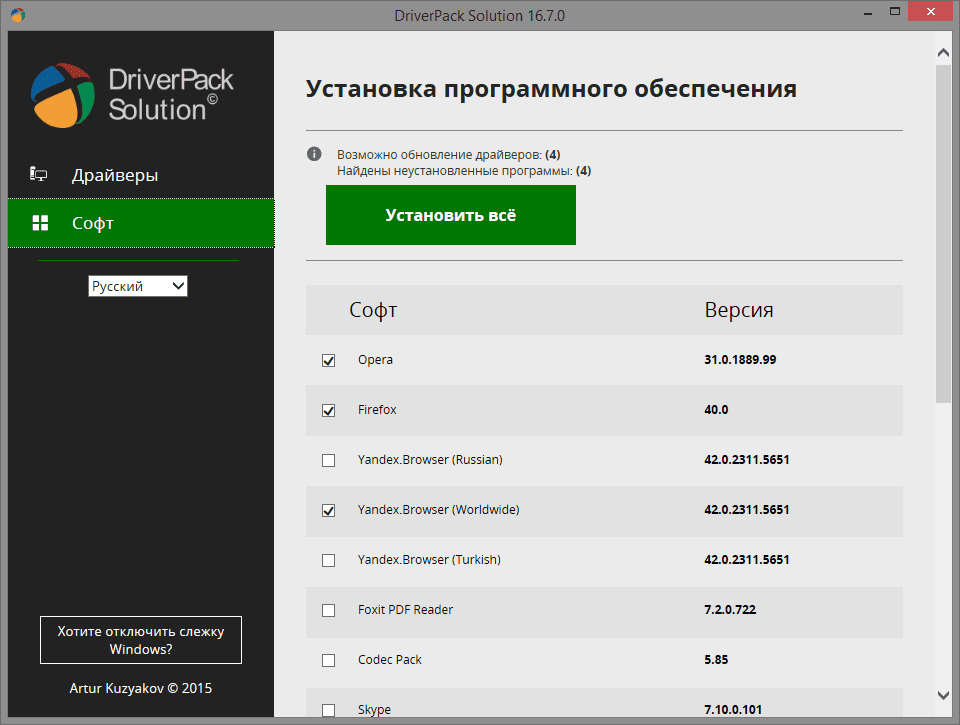Screen dimensions: 960x725
Task: Uncheck the Opera checkbox
Action: [329, 360]
